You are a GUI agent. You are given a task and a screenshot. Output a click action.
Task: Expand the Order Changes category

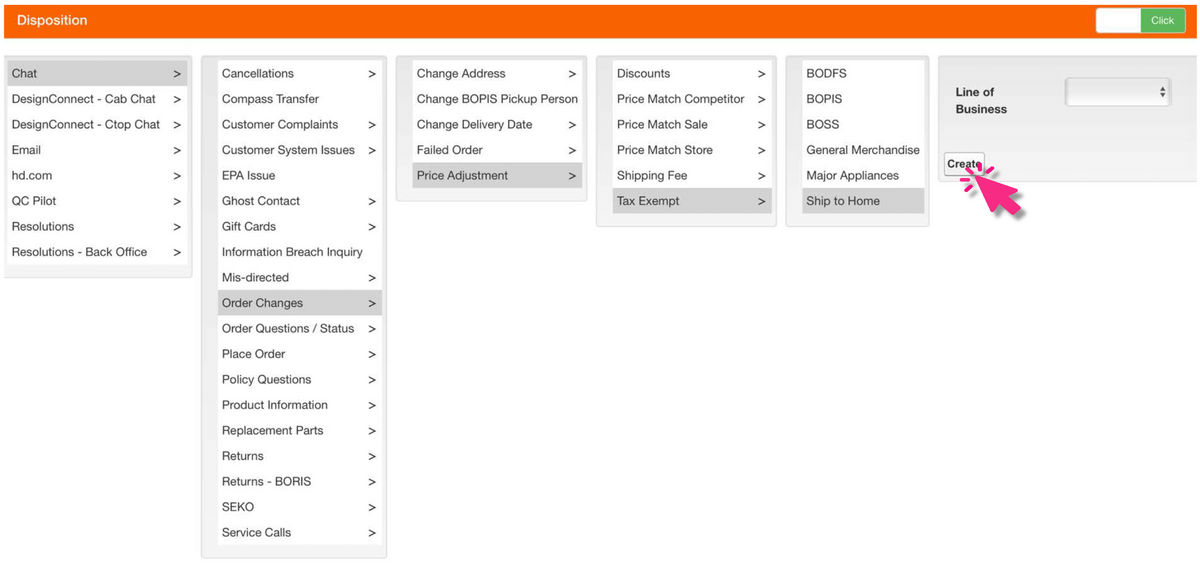pyautogui.click(x=299, y=303)
